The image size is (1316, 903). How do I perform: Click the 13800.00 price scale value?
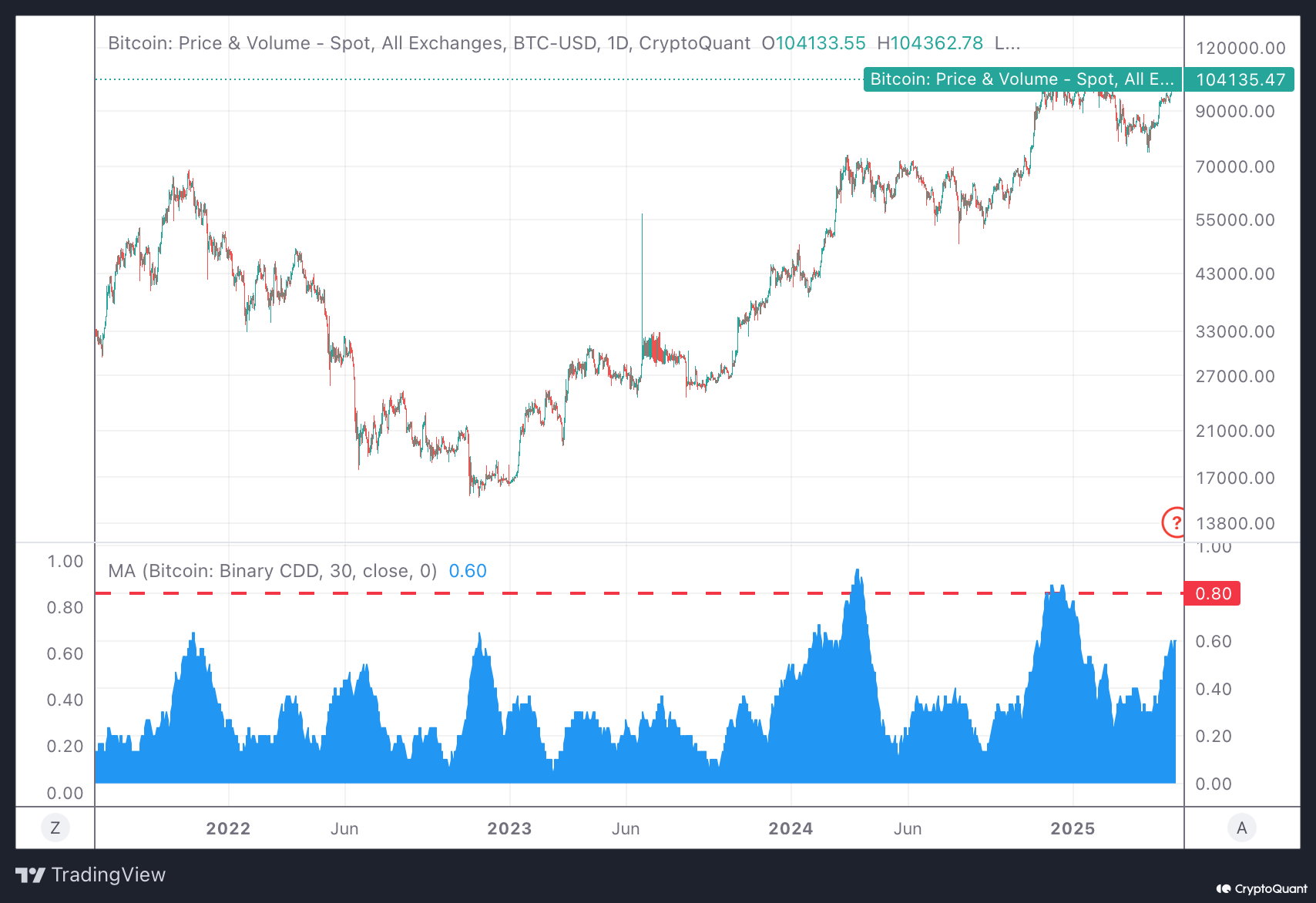(x=1236, y=523)
